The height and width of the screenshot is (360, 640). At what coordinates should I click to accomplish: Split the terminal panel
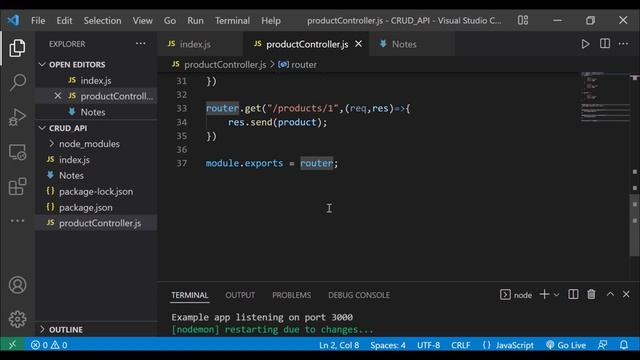(x=573, y=294)
